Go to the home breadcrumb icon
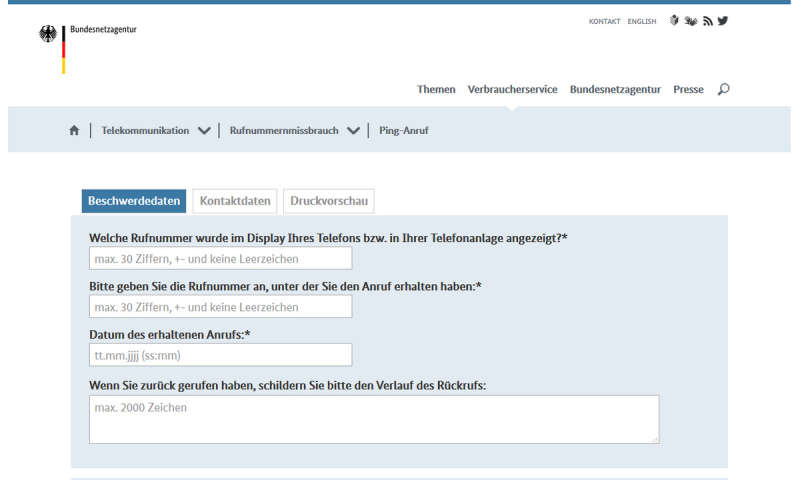The height and width of the screenshot is (480, 800). click(74, 130)
